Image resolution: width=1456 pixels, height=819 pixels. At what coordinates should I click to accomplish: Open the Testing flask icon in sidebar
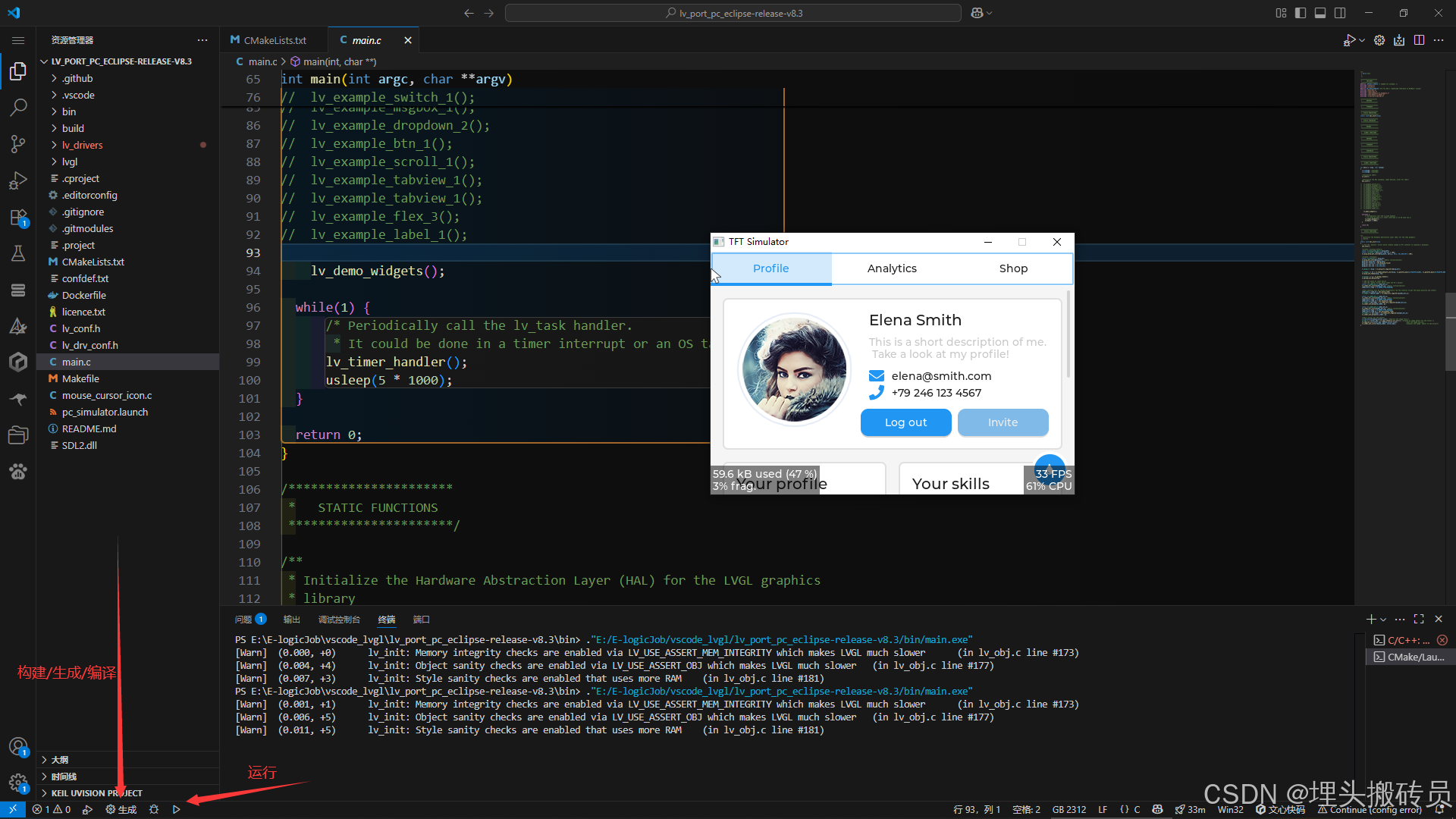click(18, 253)
